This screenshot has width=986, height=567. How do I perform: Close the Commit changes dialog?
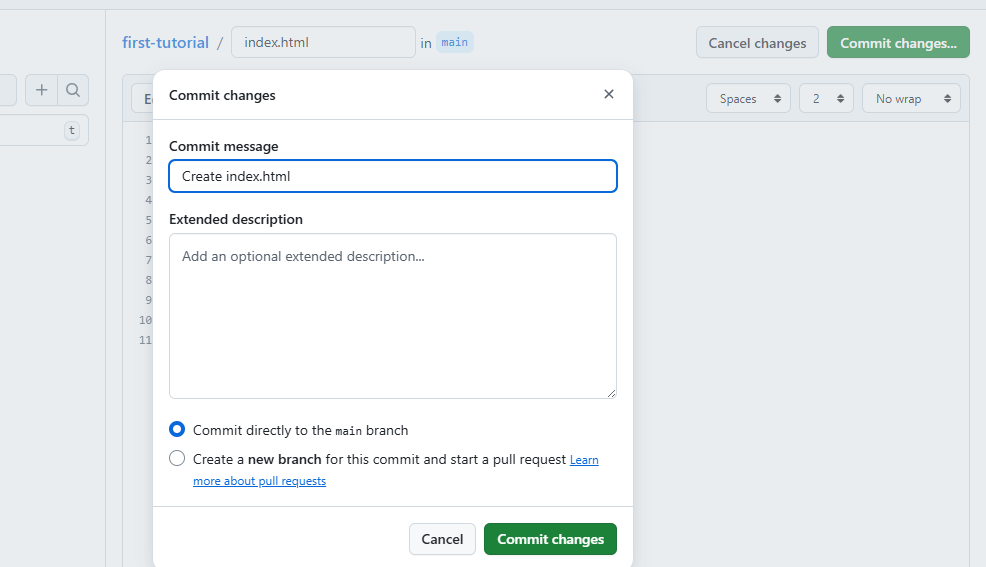pyautogui.click(x=609, y=95)
